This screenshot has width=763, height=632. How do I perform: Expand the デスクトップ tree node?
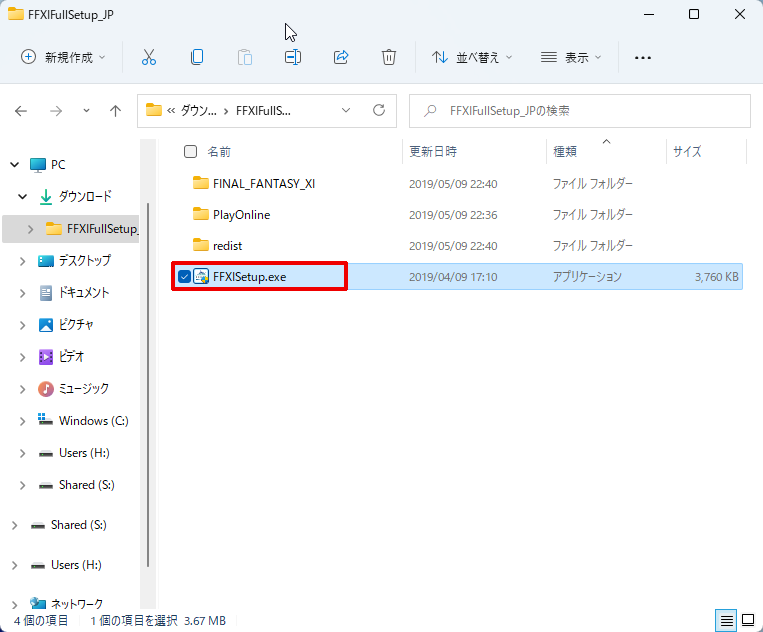click(x=22, y=261)
